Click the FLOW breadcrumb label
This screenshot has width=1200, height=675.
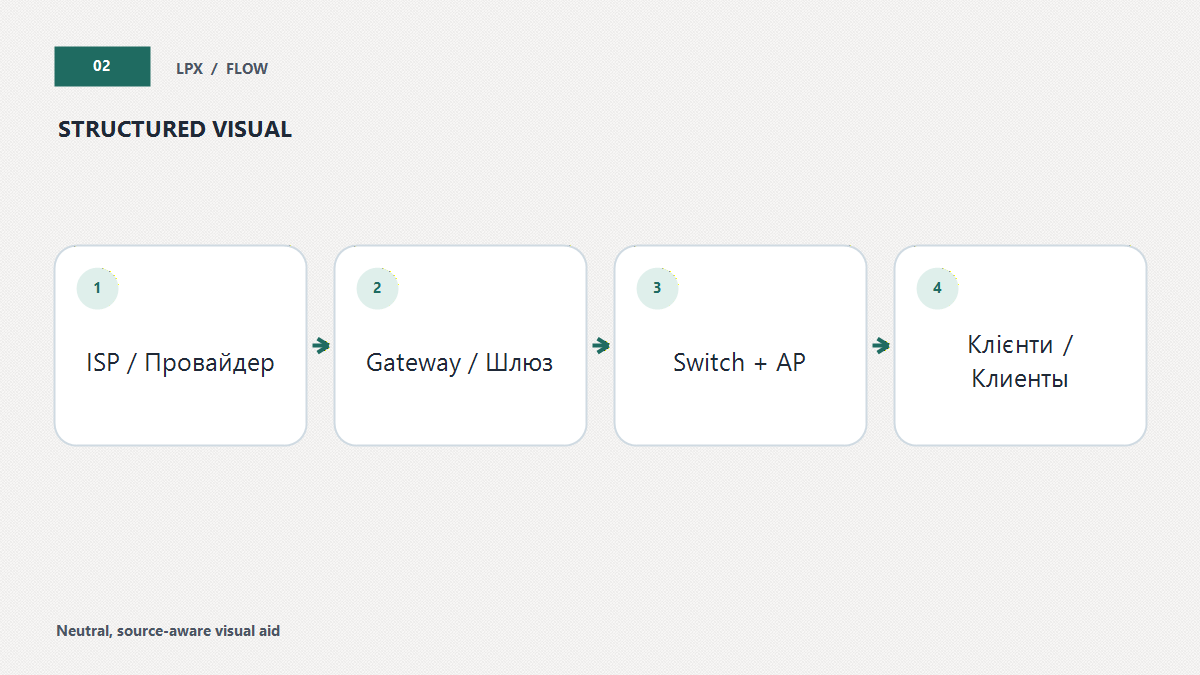click(247, 69)
